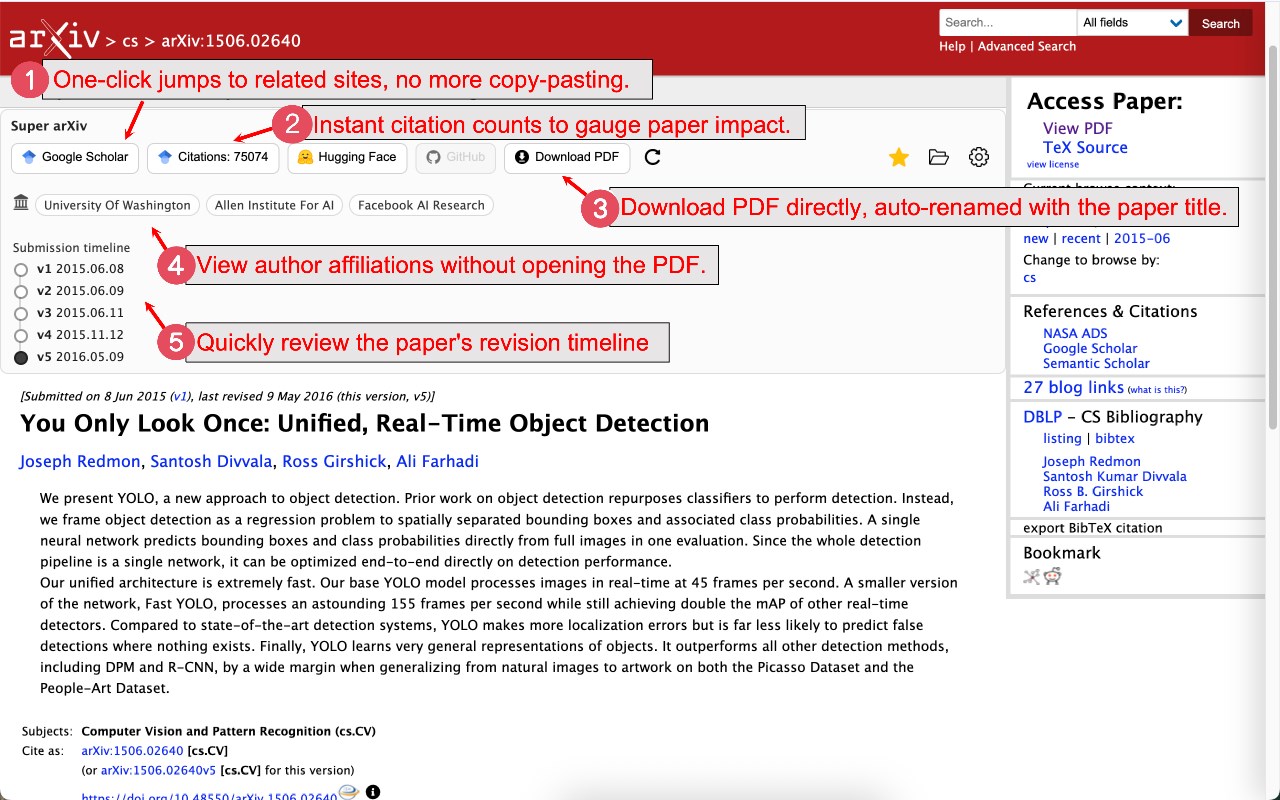This screenshot has height=800, width=1280.
Task: Open the Super arXiv settings gear
Action: click(x=979, y=157)
